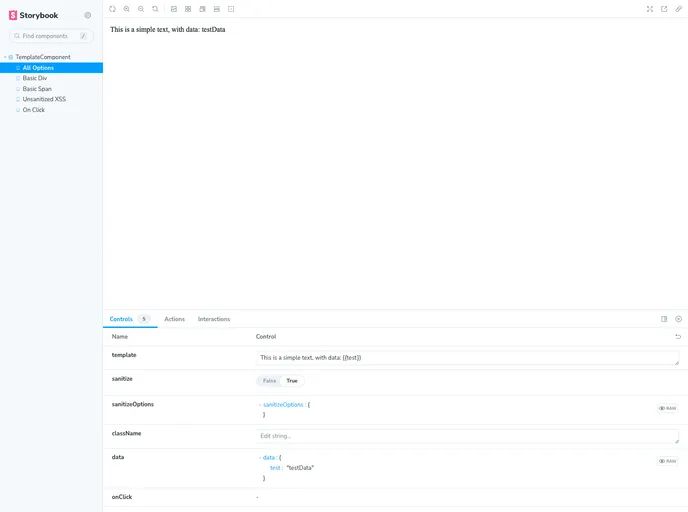The image size is (688, 512).
Task: Open the viewport size icon
Action: [x=202, y=9]
